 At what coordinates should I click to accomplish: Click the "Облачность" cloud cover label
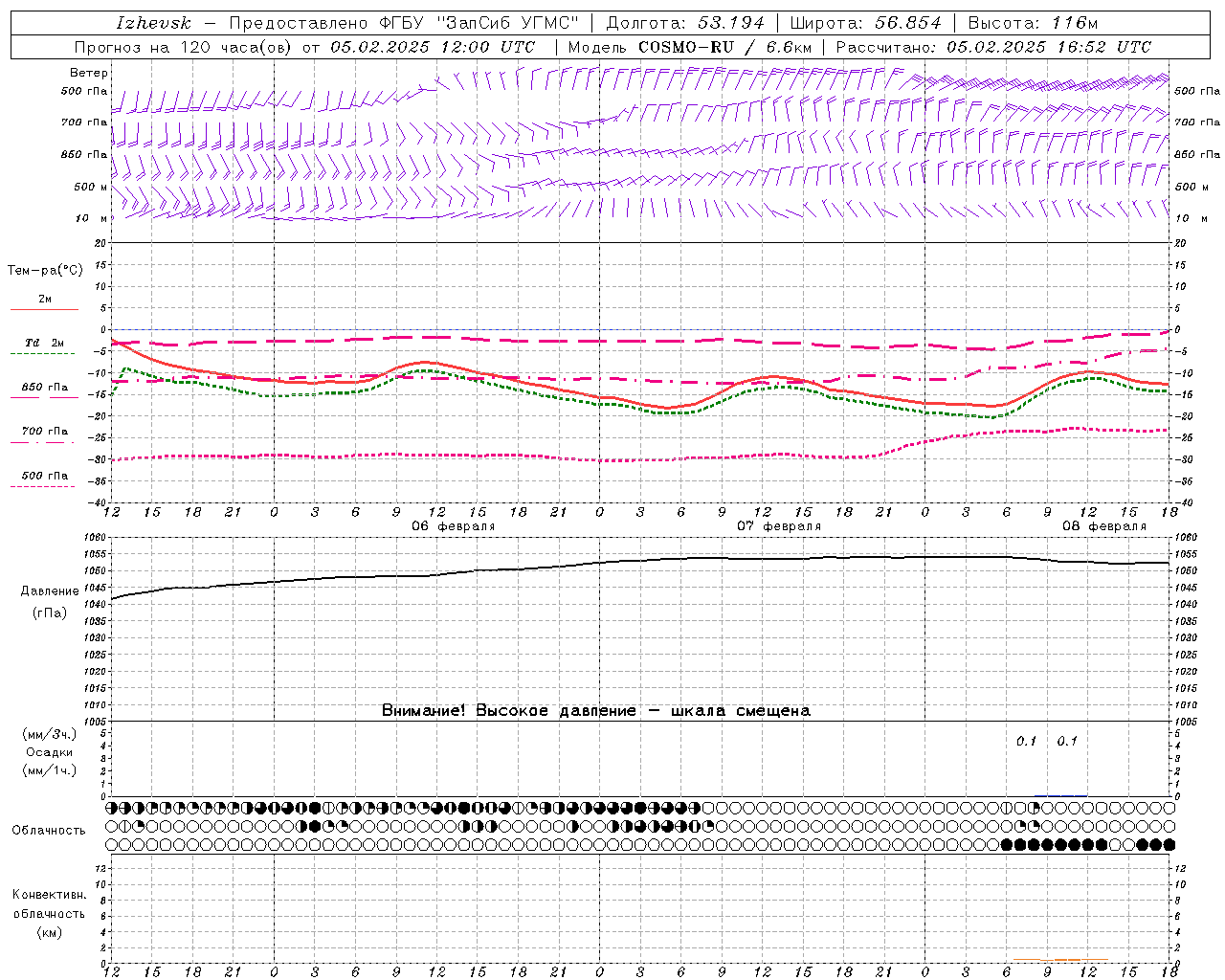pyautogui.click(x=49, y=831)
